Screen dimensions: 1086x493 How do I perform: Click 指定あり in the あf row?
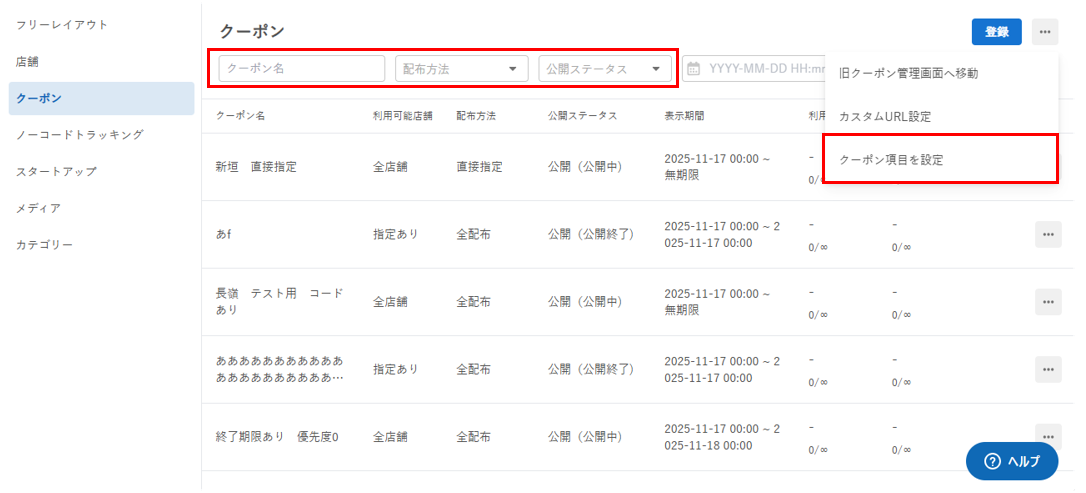[x=395, y=234]
